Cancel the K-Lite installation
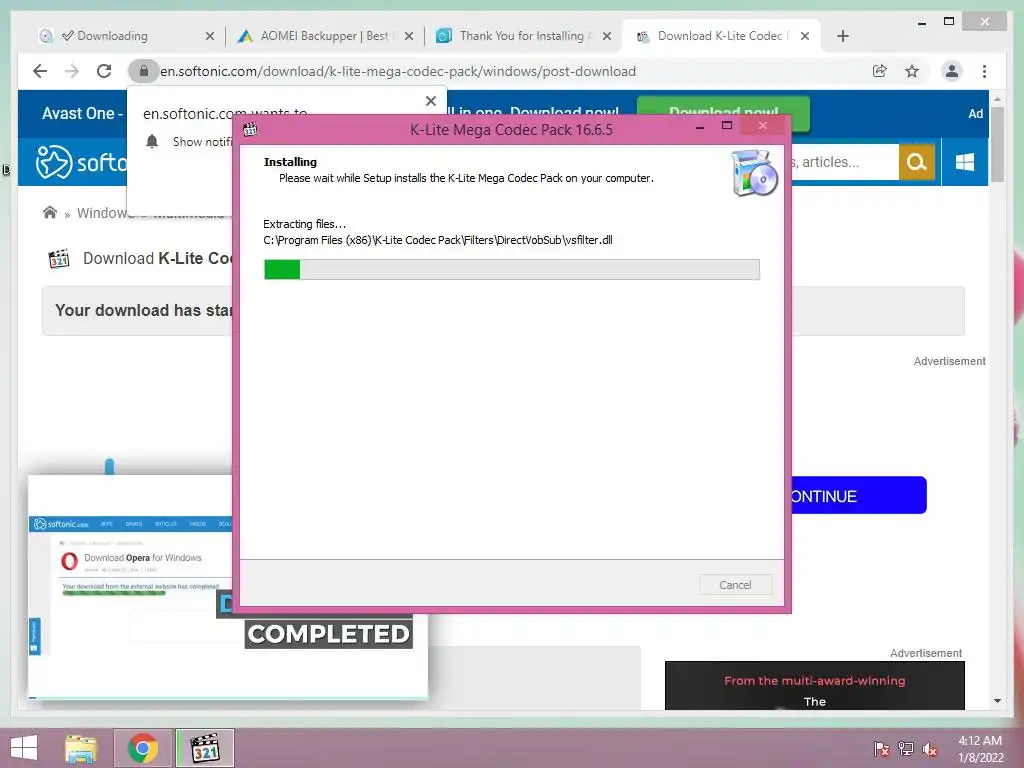1024x768 pixels. click(735, 584)
